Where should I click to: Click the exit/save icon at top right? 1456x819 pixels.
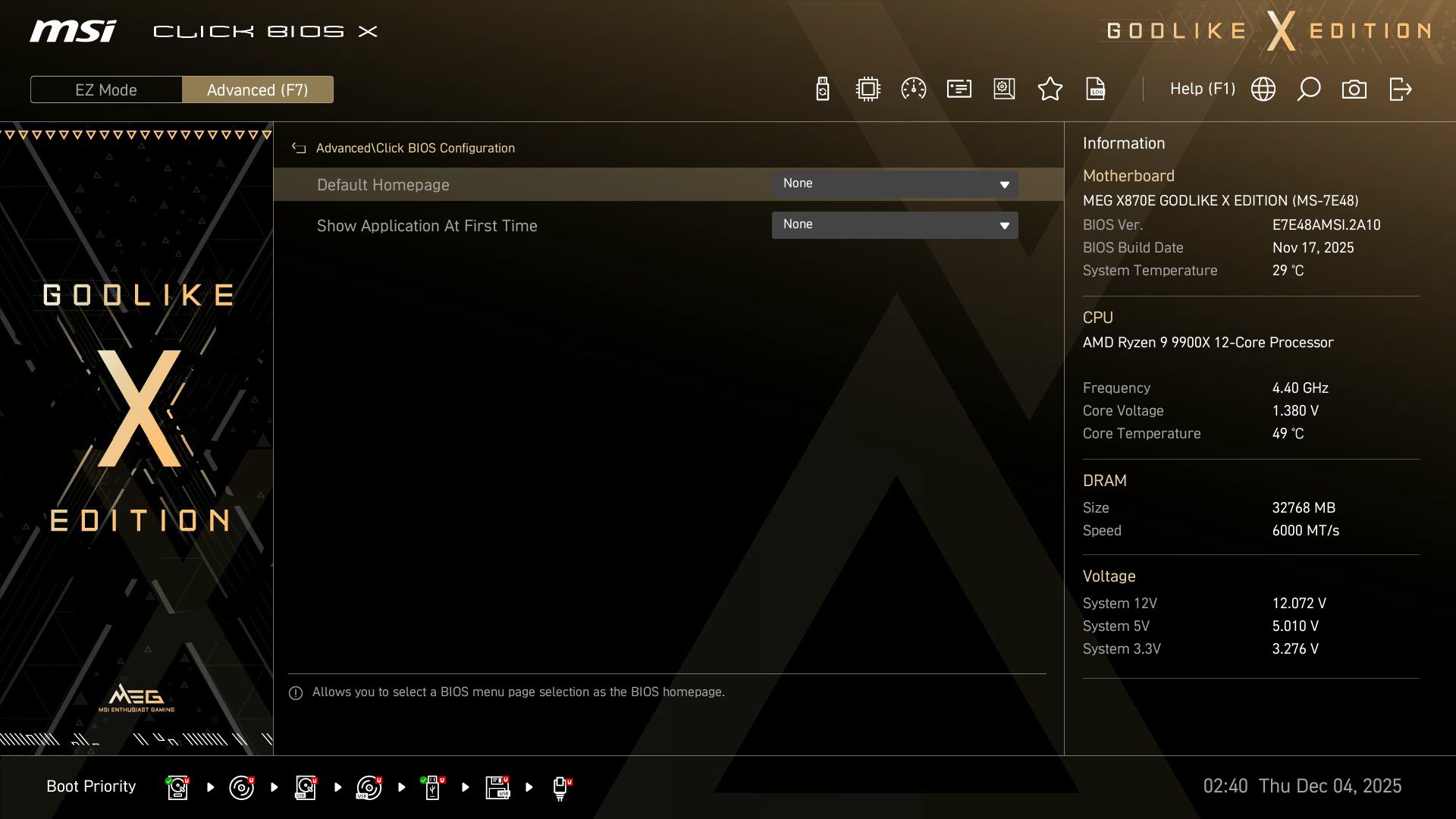1399,89
